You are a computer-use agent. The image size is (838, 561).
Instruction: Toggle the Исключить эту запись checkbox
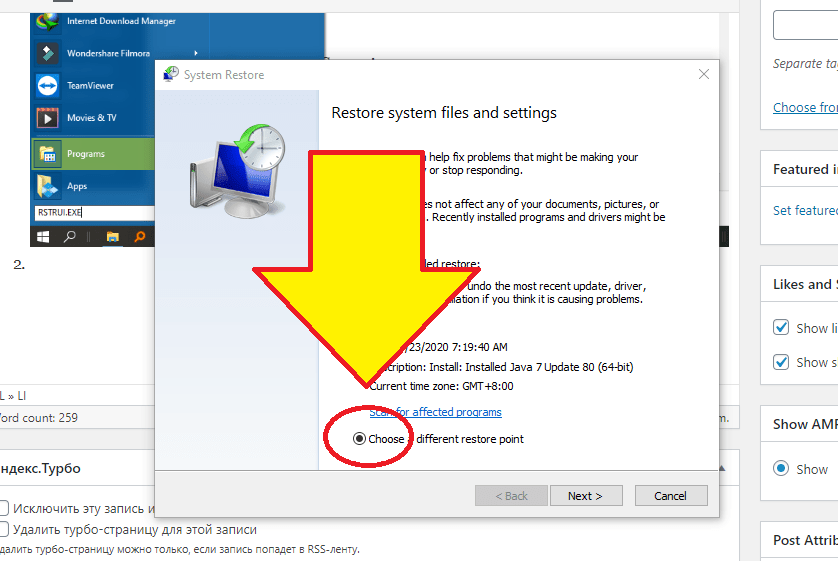coord(3,508)
